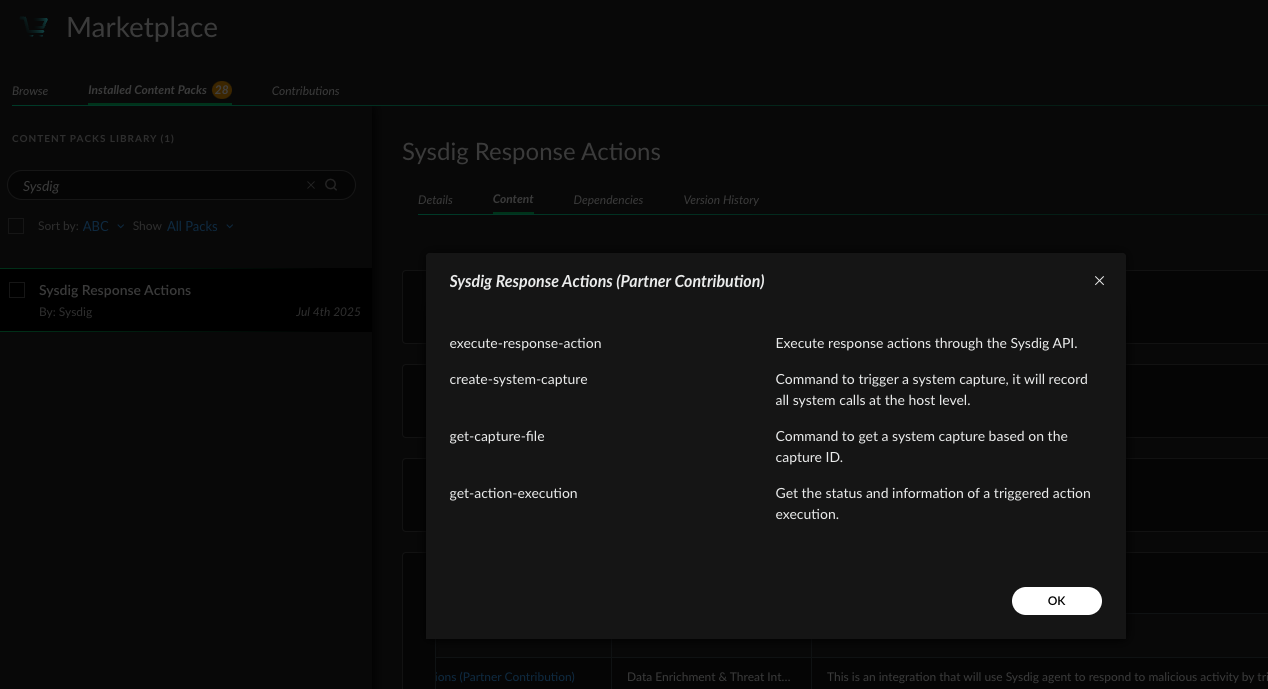Toggle the select-all packs checkbox
The width and height of the screenshot is (1268, 689).
16,226
